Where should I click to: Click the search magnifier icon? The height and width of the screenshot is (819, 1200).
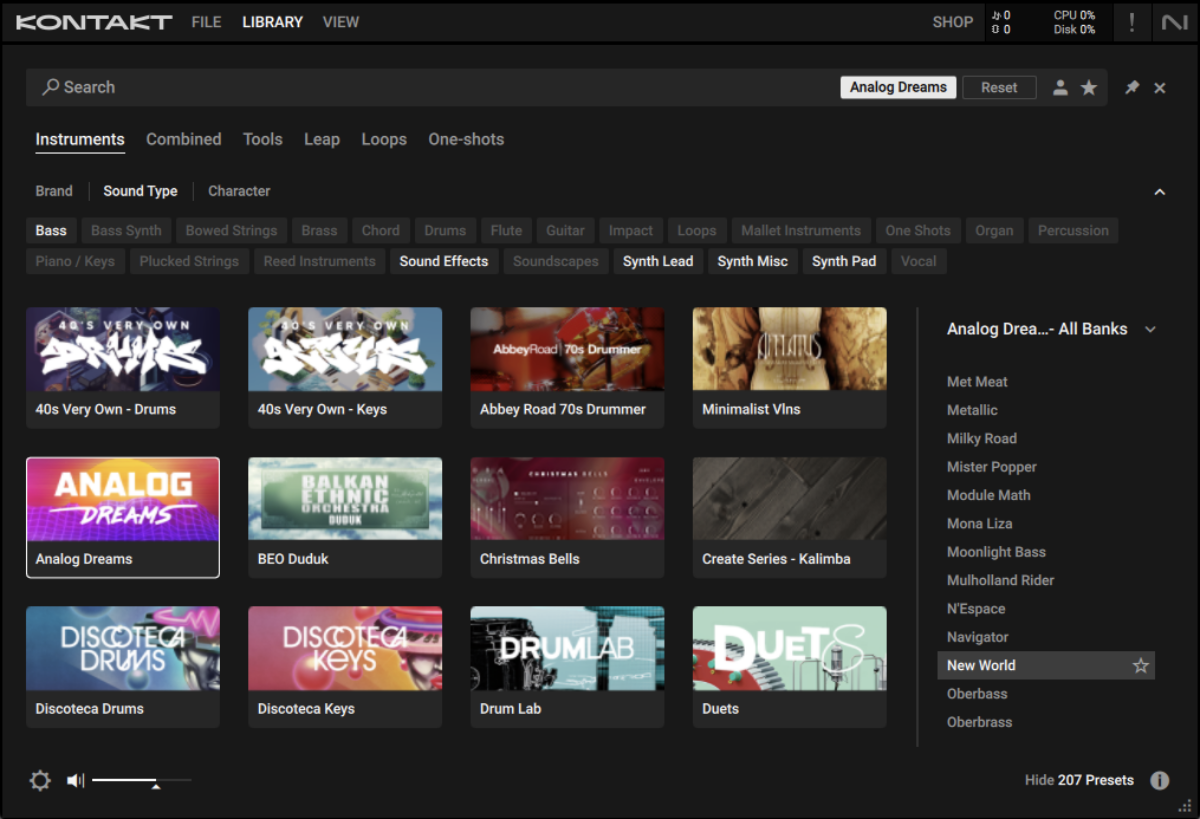50,87
